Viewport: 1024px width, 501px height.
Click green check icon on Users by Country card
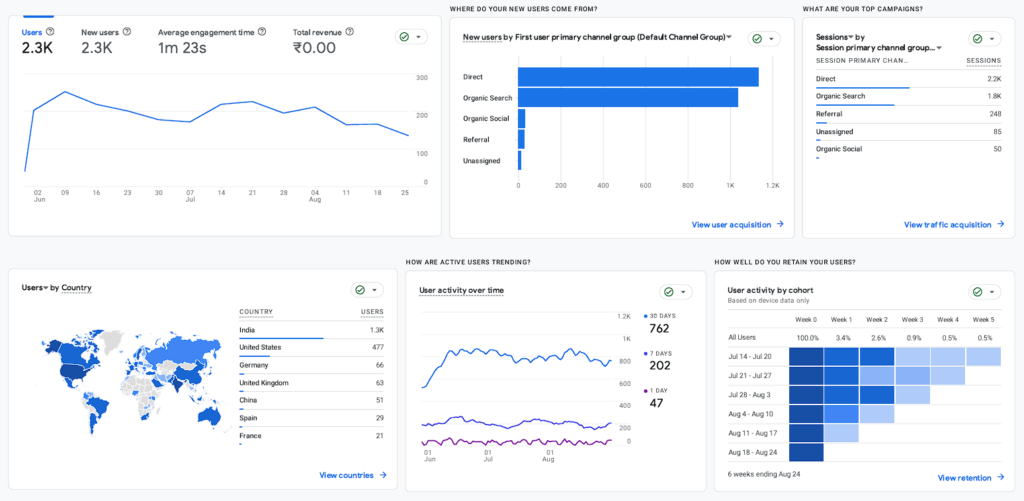coord(360,290)
